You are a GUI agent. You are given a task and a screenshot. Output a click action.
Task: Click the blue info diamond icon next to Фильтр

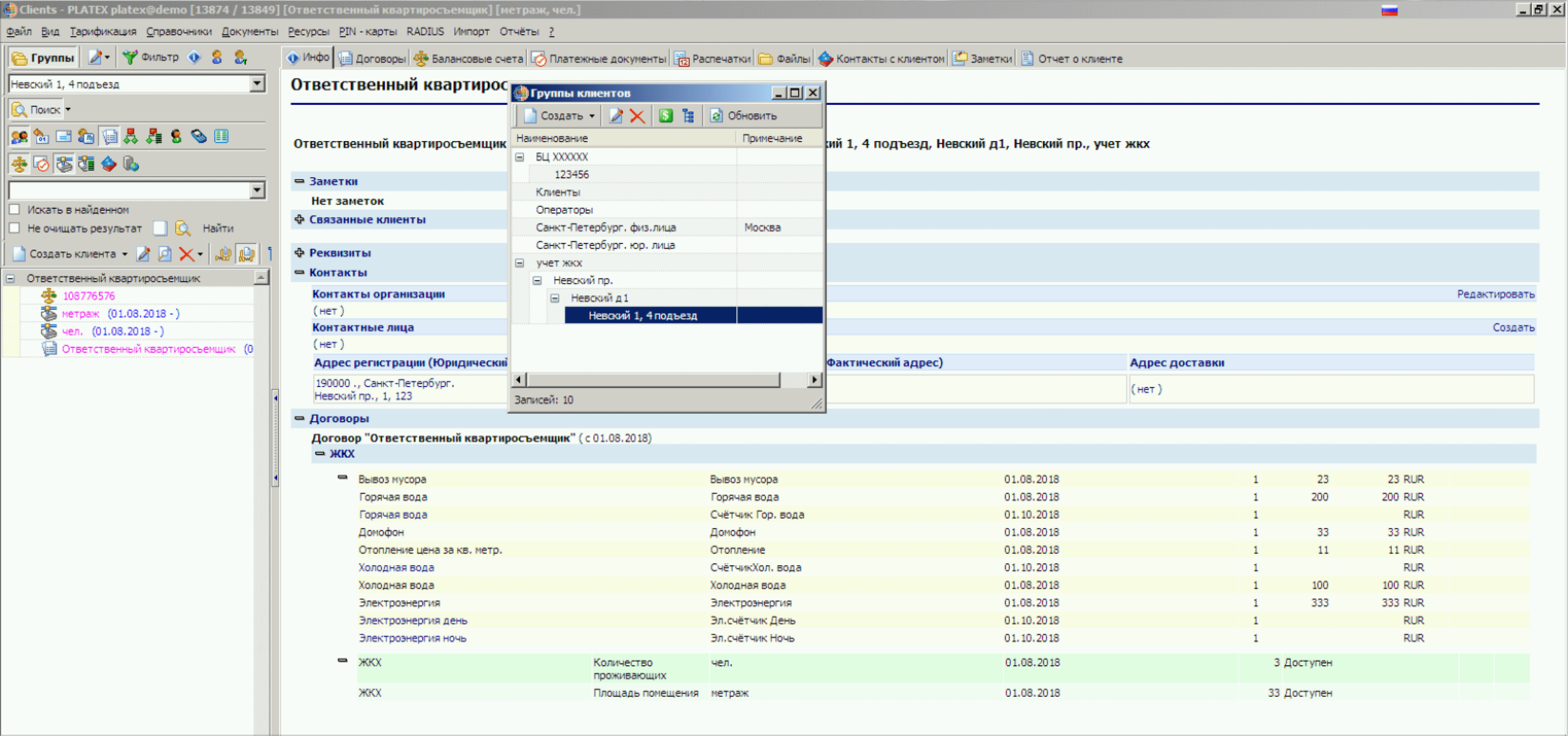coord(194,58)
